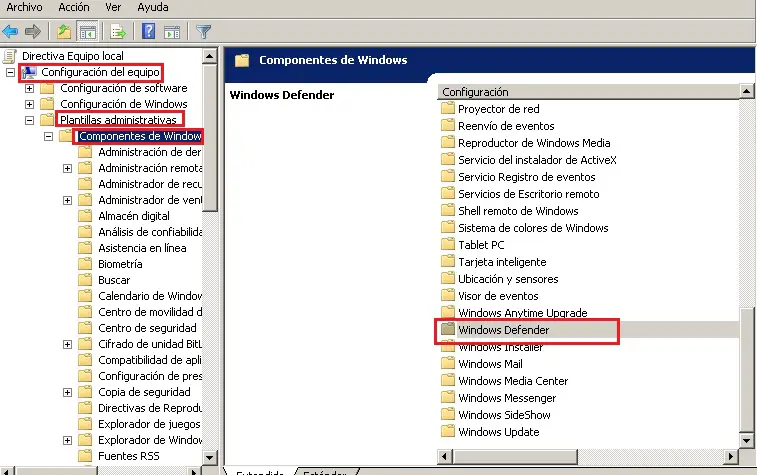Viewport: 757px width, 475px height.
Task: Click the computer icon beside Configuración del equipo
Action: (29, 72)
